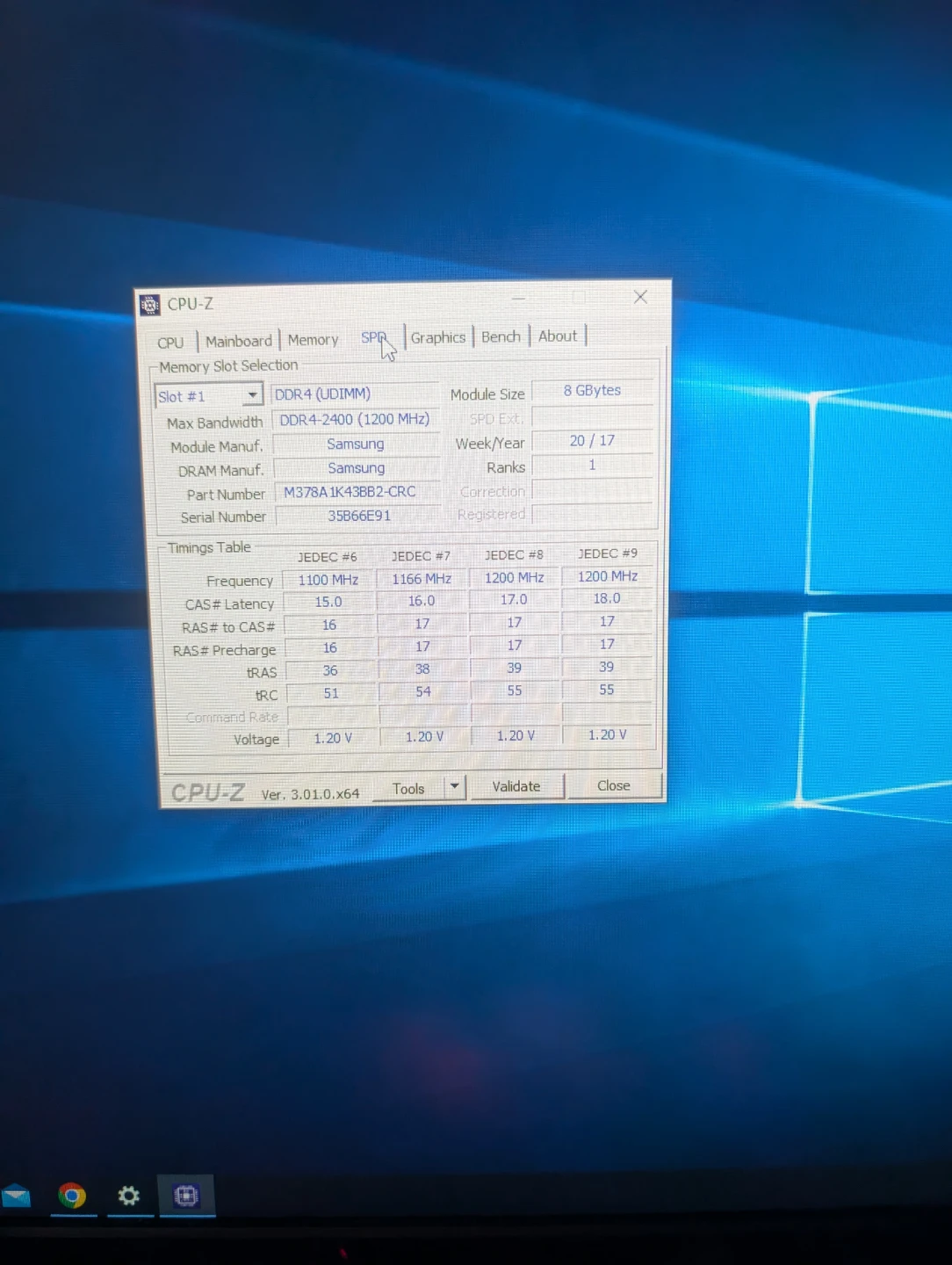This screenshot has height=1265, width=952.
Task: Click tRAS value 36
Action: [330, 670]
